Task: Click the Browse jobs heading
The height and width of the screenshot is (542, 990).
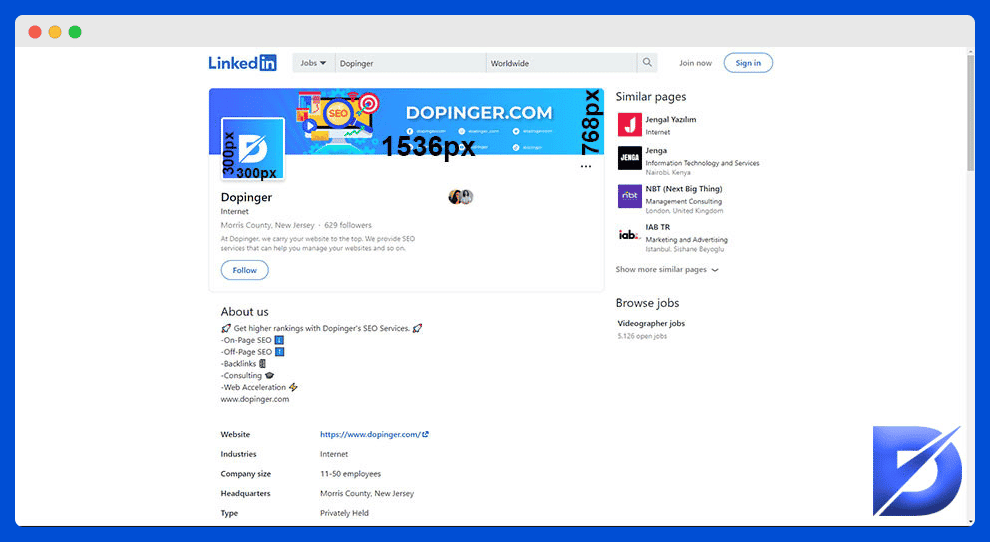Action: point(647,303)
